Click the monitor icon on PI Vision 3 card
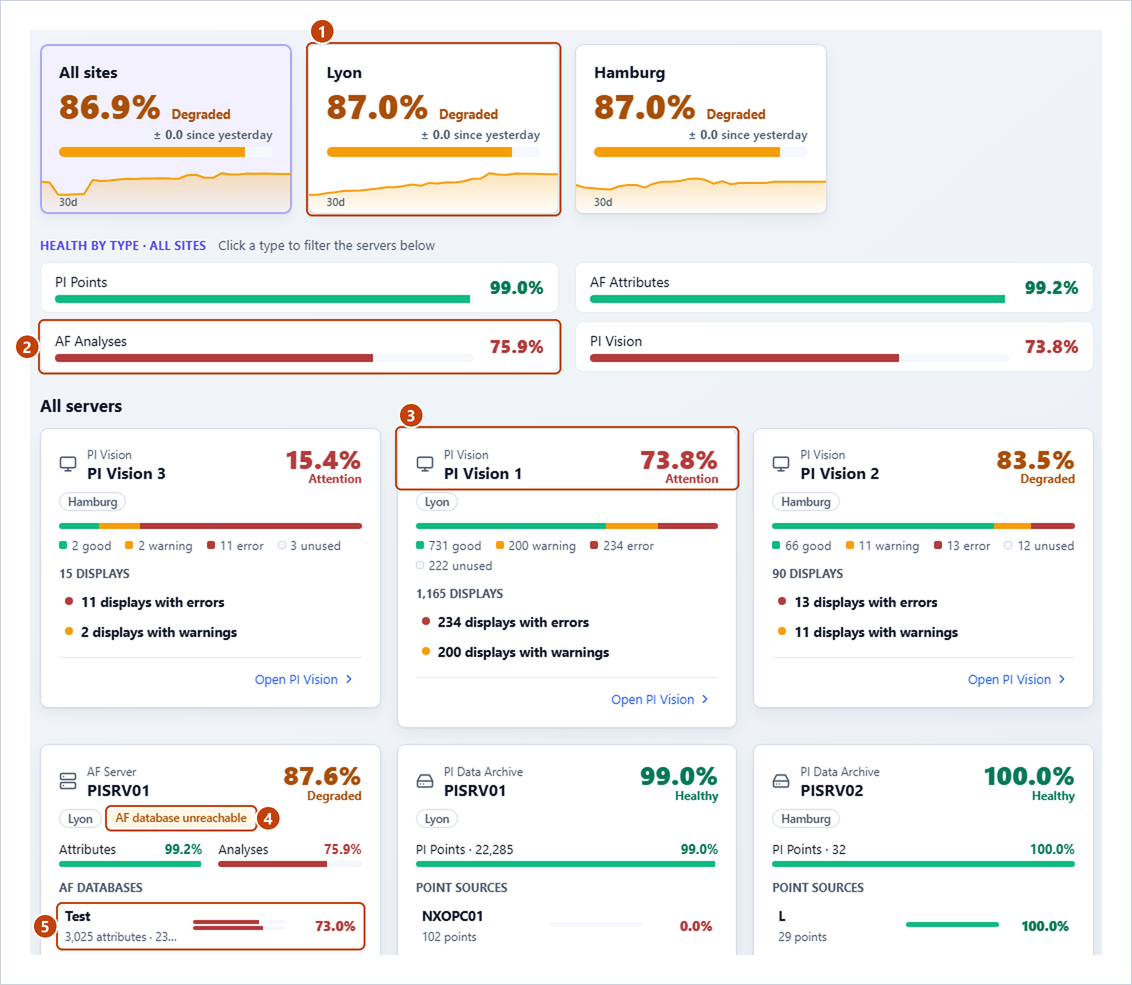The width and height of the screenshot is (1132, 985). [68, 464]
